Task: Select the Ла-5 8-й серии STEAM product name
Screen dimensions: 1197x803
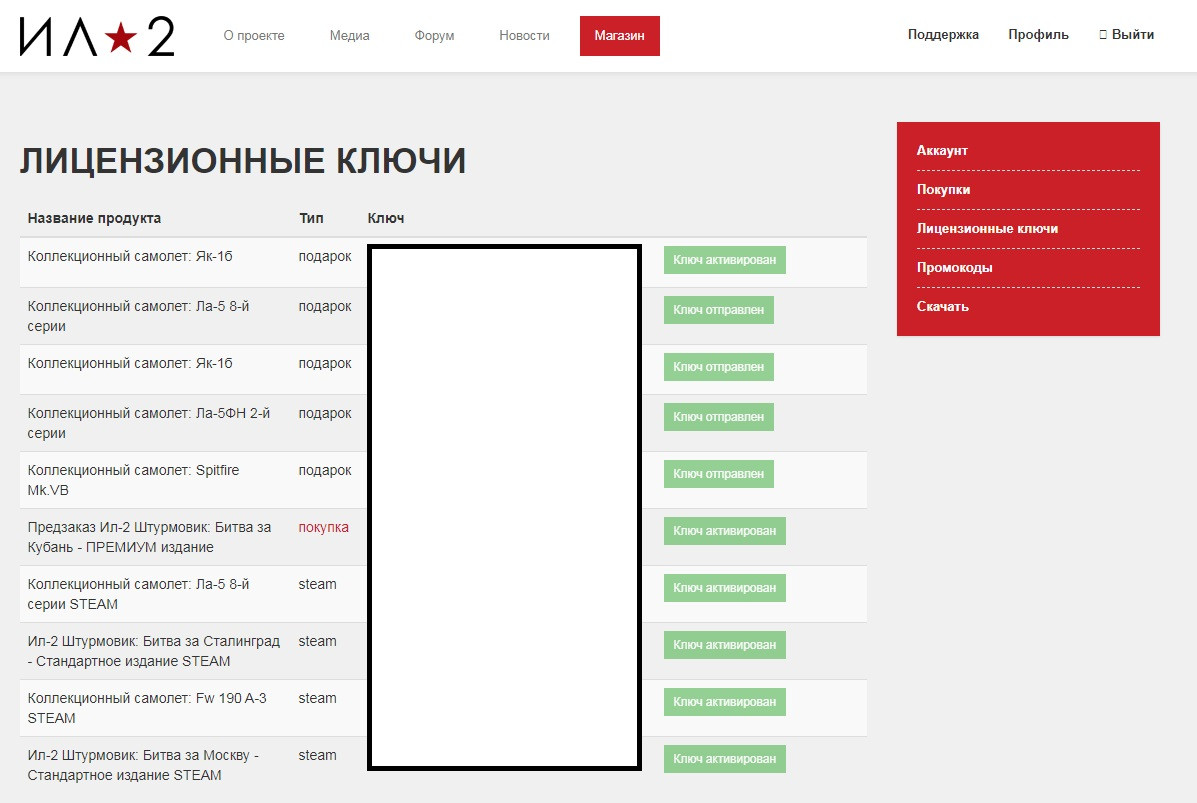Action: point(139,594)
